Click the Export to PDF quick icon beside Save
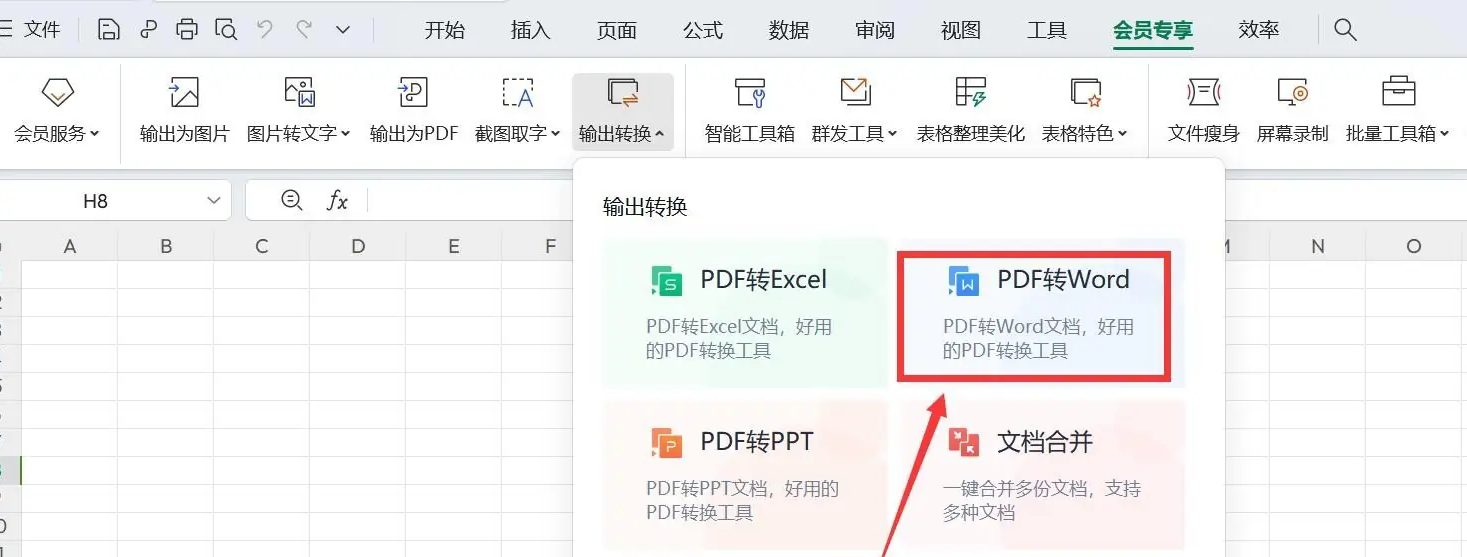The width and height of the screenshot is (1467, 557). coord(148,29)
